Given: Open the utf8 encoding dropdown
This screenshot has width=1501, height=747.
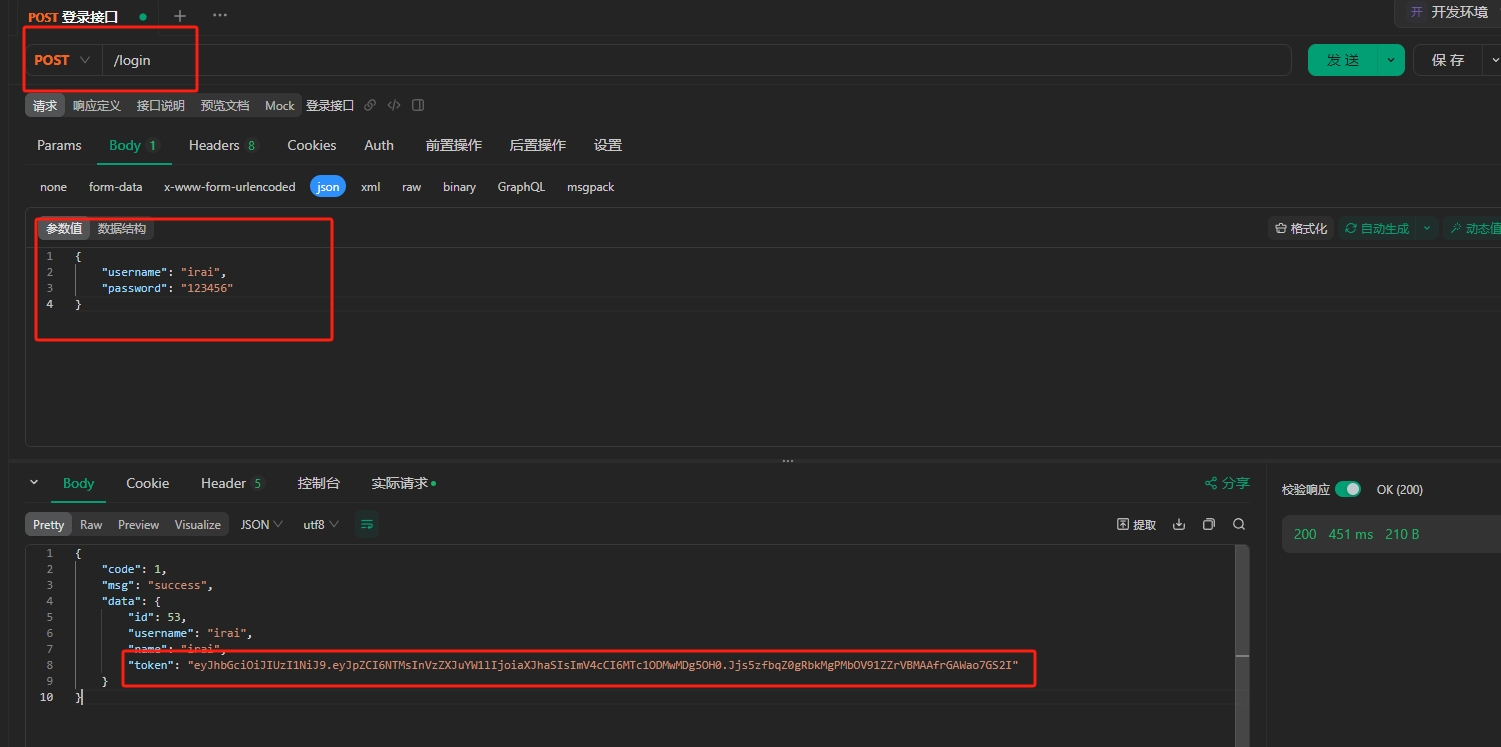Looking at the screenshot, I should pyautogui.click(x=321, y=524).
